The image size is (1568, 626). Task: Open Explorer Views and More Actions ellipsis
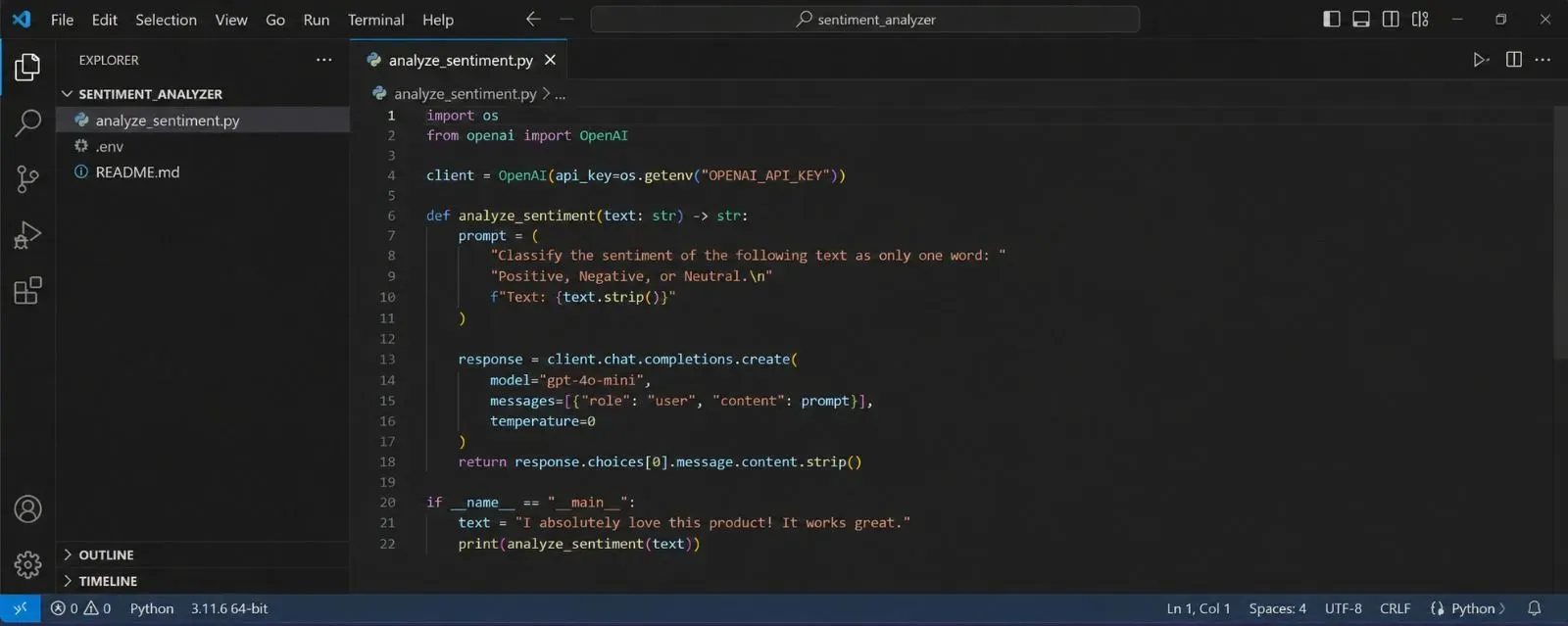click(324, 60)
